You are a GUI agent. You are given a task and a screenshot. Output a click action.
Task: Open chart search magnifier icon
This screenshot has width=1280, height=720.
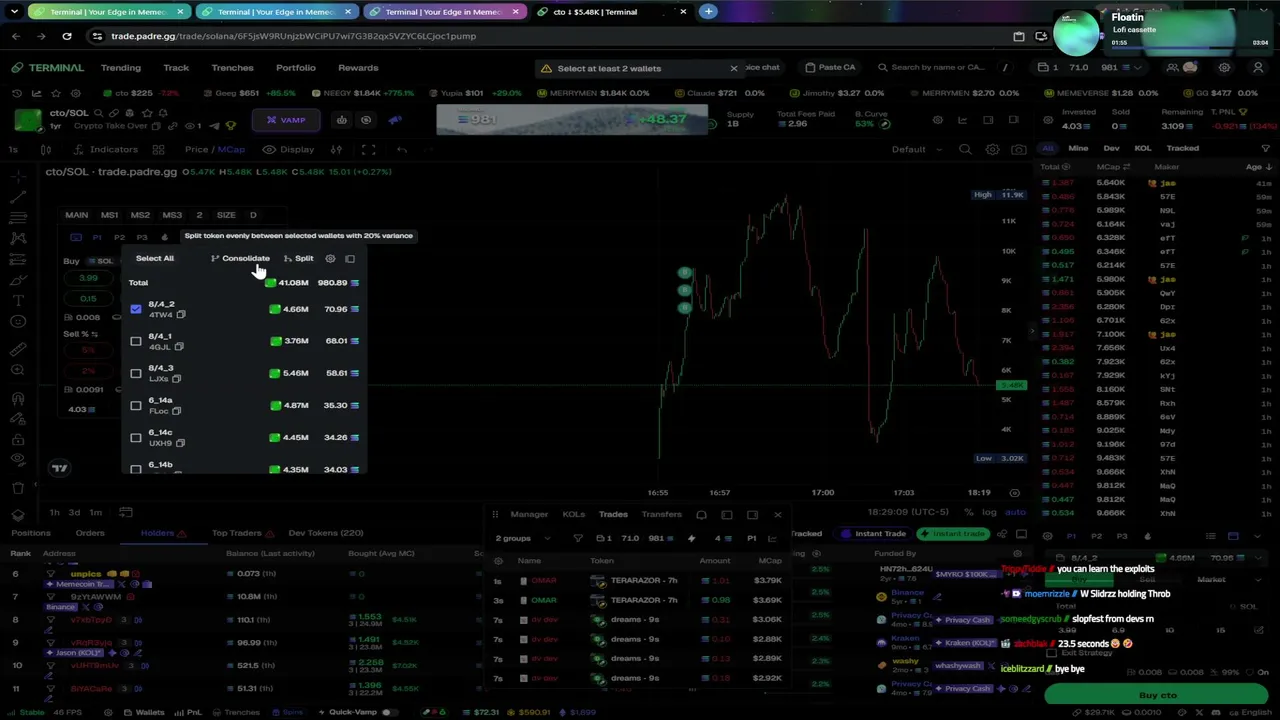[965, 149]
